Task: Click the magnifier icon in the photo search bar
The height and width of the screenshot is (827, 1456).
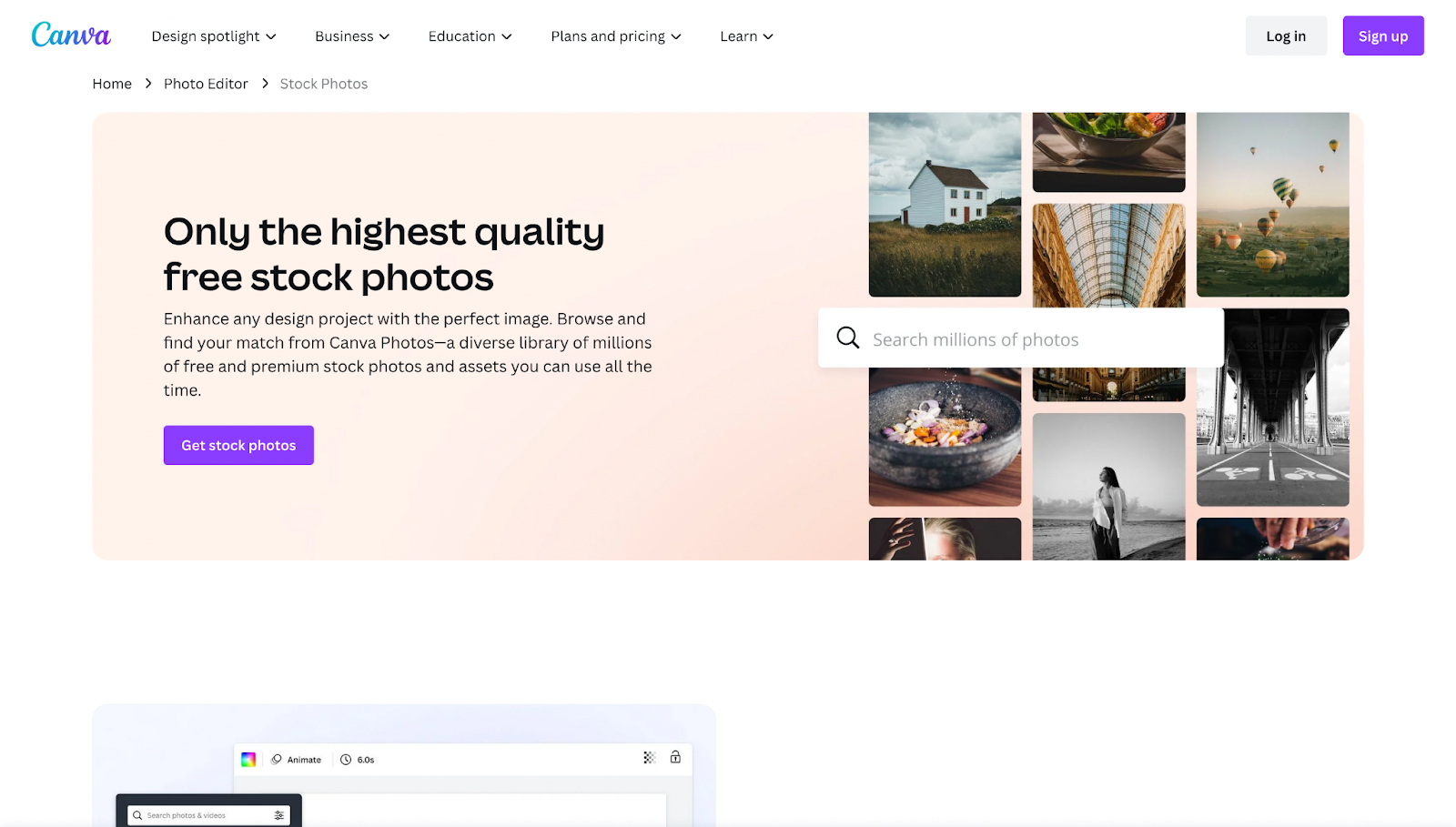Action: (847, 338)
